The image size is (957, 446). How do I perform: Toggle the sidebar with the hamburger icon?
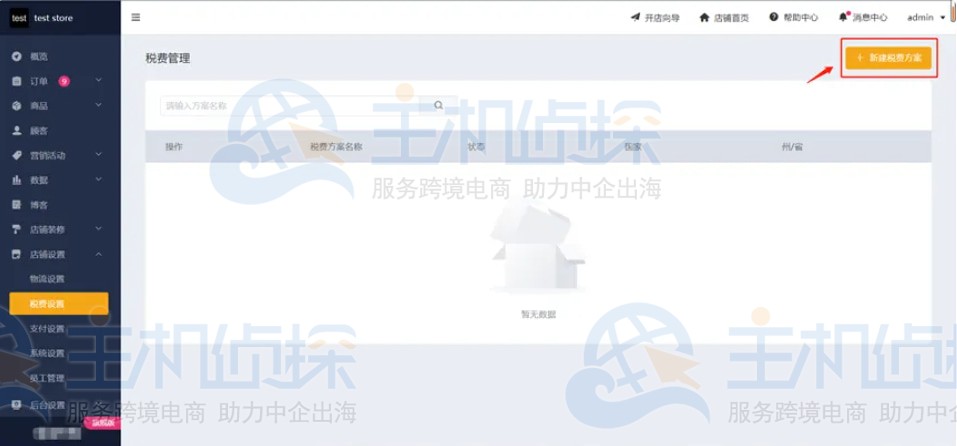(136, 17)
